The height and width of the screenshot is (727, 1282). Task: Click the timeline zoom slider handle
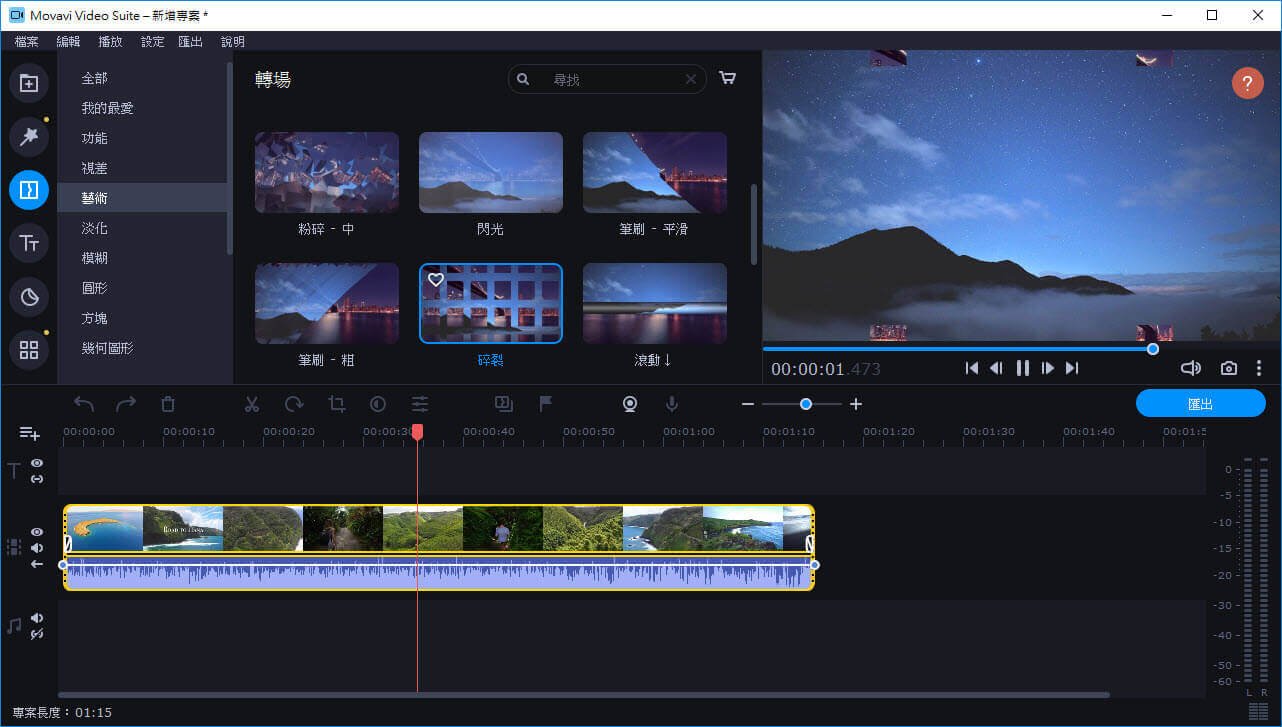(x=806, y=404)
